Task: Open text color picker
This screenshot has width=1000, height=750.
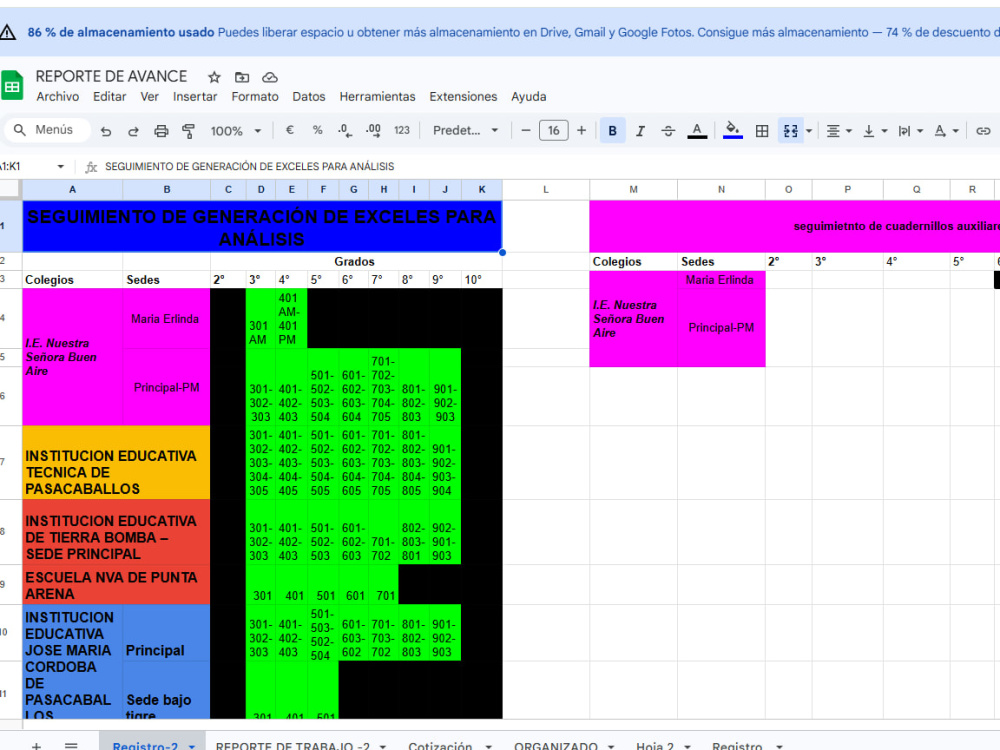Action: click(697, 131)
